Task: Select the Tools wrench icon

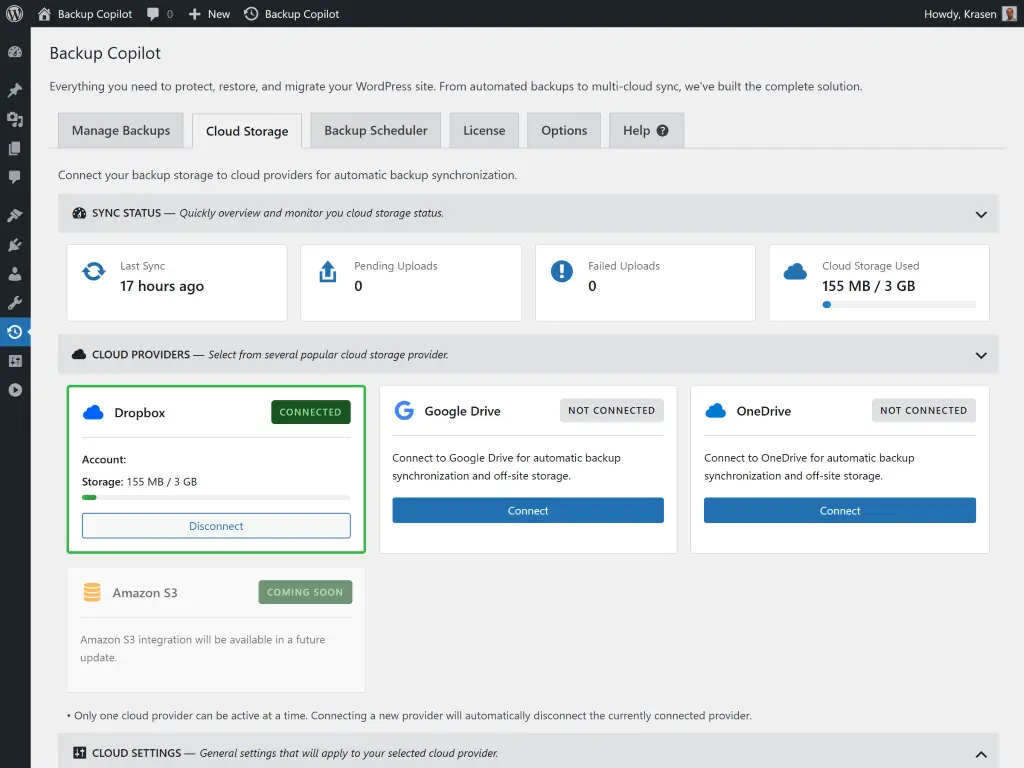Action: coord(16,302)
